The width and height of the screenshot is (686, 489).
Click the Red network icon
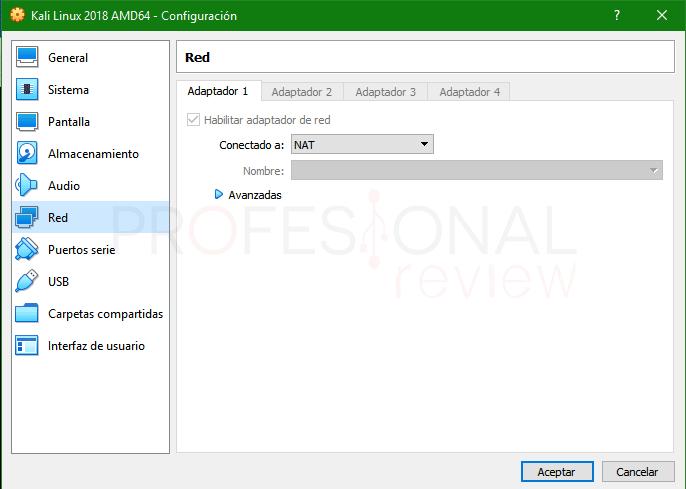[x=26, y=217]
